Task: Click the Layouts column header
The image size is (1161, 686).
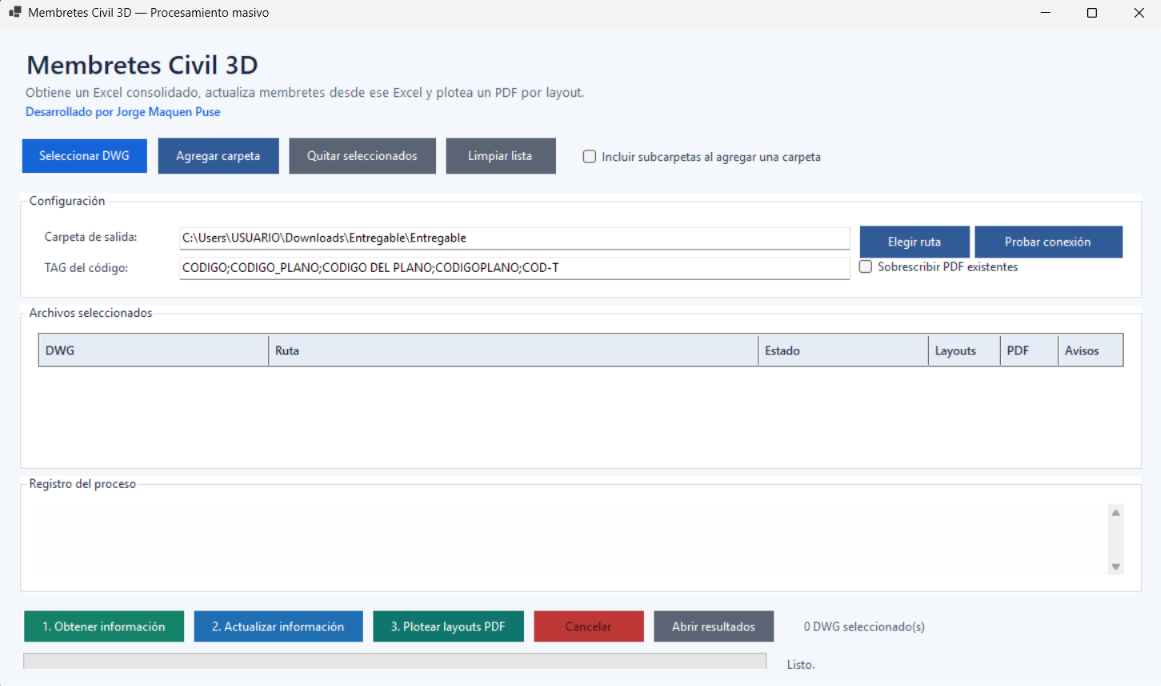Action: [x=965, y=350]
